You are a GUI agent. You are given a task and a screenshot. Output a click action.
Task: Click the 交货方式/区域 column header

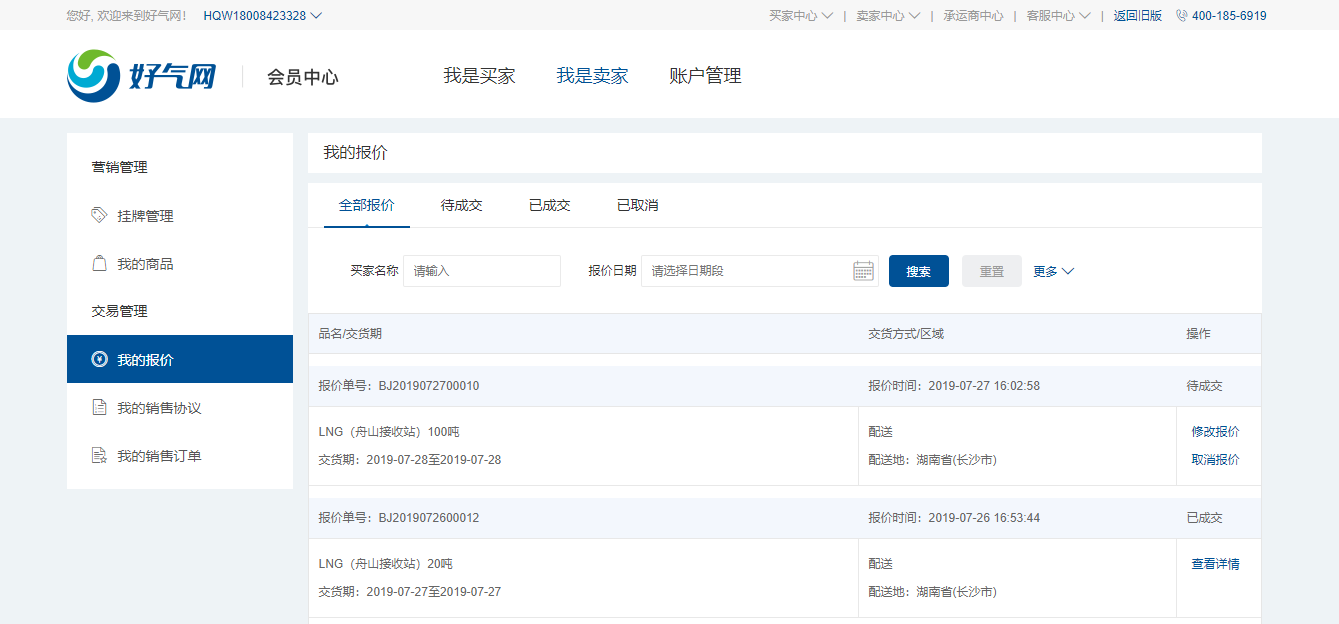(x=906, y=334)
